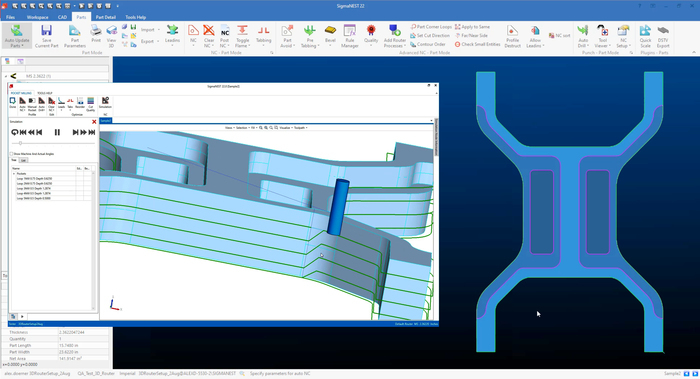Pause the simulation playback
This screenshot has width=700, height=379.
tap(57, 132)
